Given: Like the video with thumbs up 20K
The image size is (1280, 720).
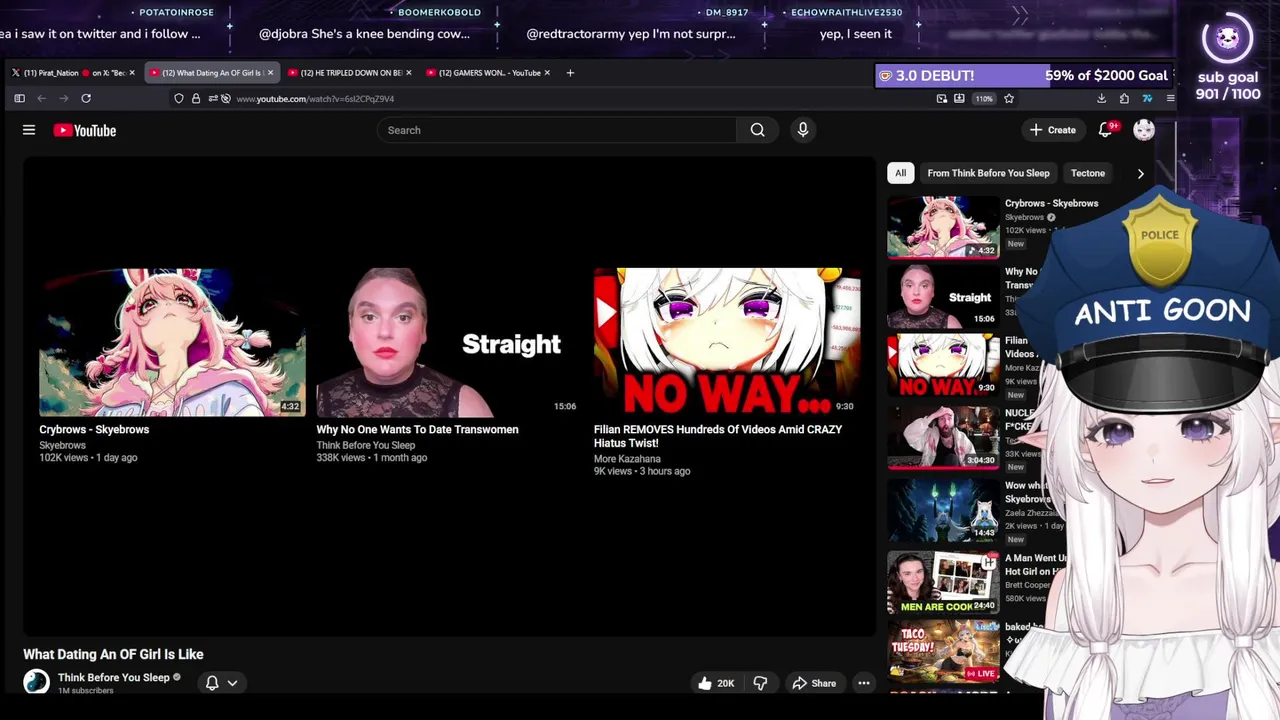Looking at the screenshot, I should (x=716, y=683).
